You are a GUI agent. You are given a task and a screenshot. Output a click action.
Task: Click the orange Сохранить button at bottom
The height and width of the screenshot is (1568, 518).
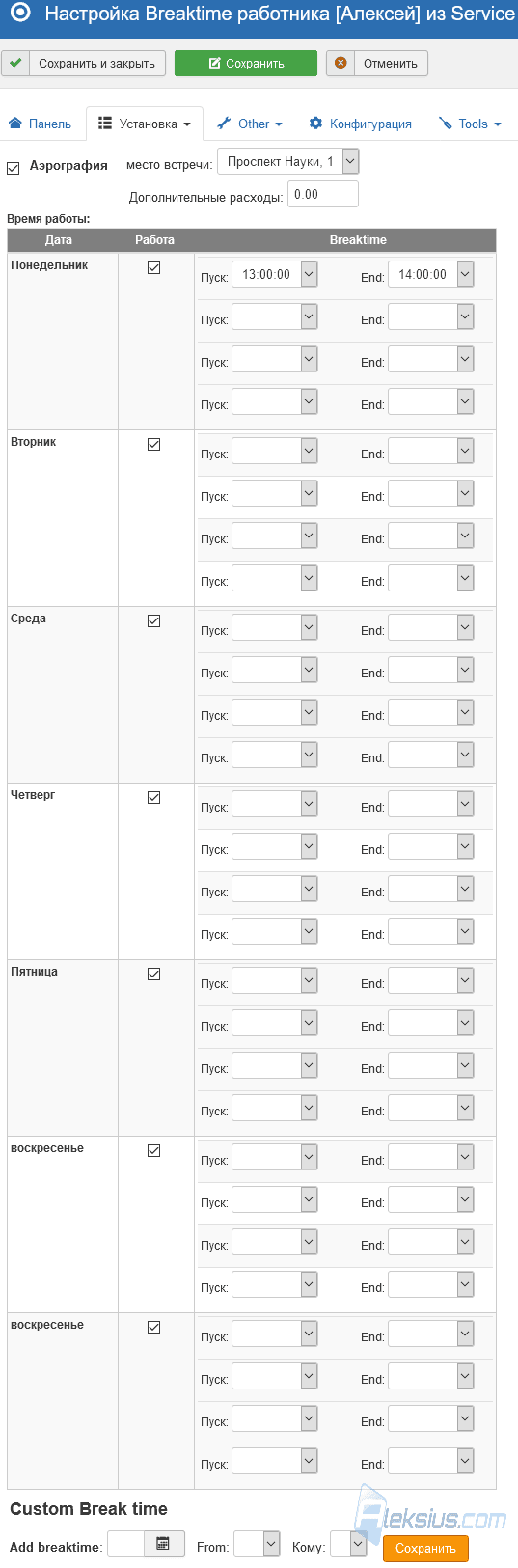click(x=425, y=1548)
